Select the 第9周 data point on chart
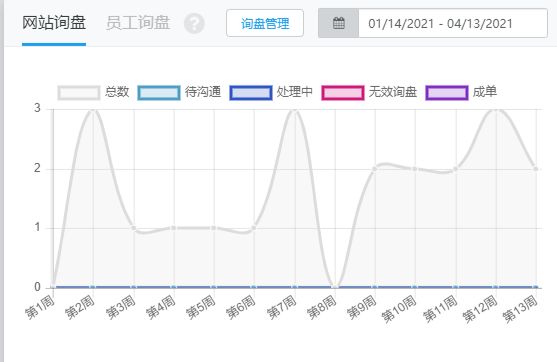This screenshot has width=557, height=362. point(375,169)
